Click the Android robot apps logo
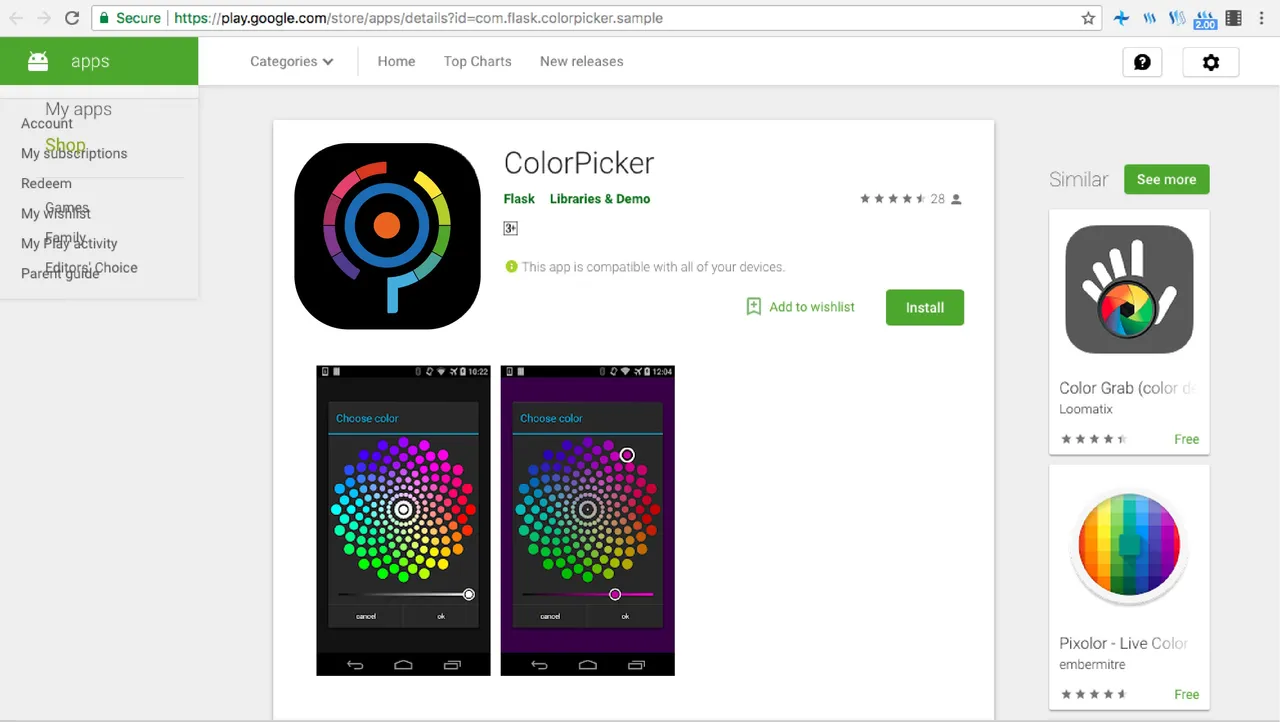The width and height of the screenshot is (1280, 722). tap(38, 61)
